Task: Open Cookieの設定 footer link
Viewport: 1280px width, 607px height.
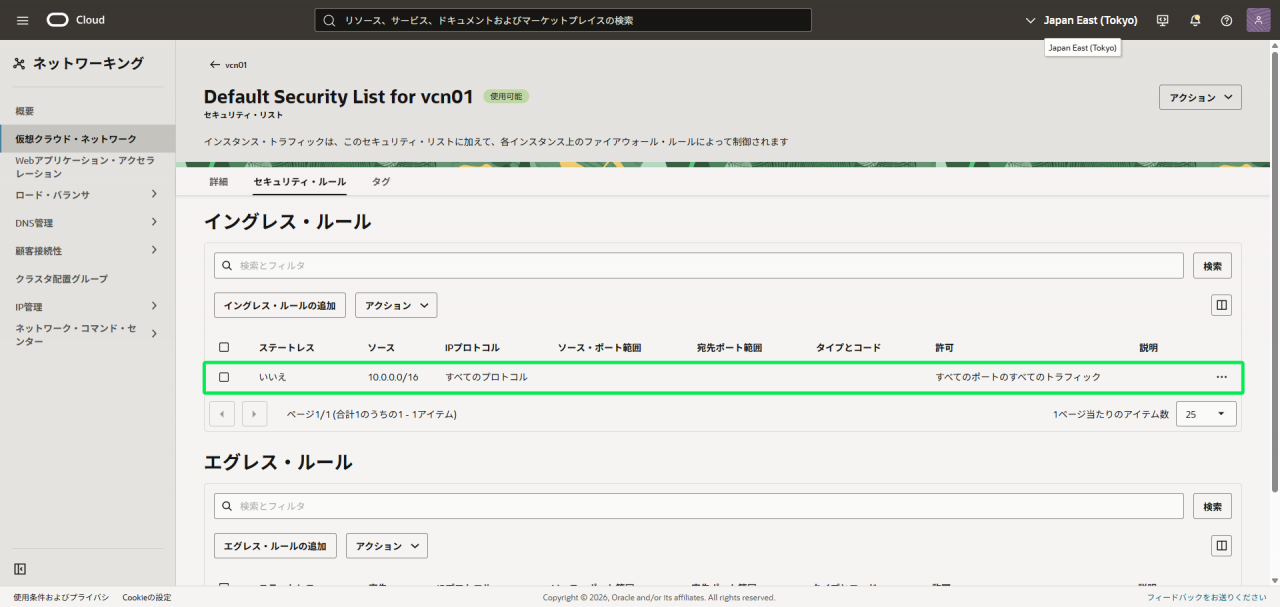Action: 147,597
